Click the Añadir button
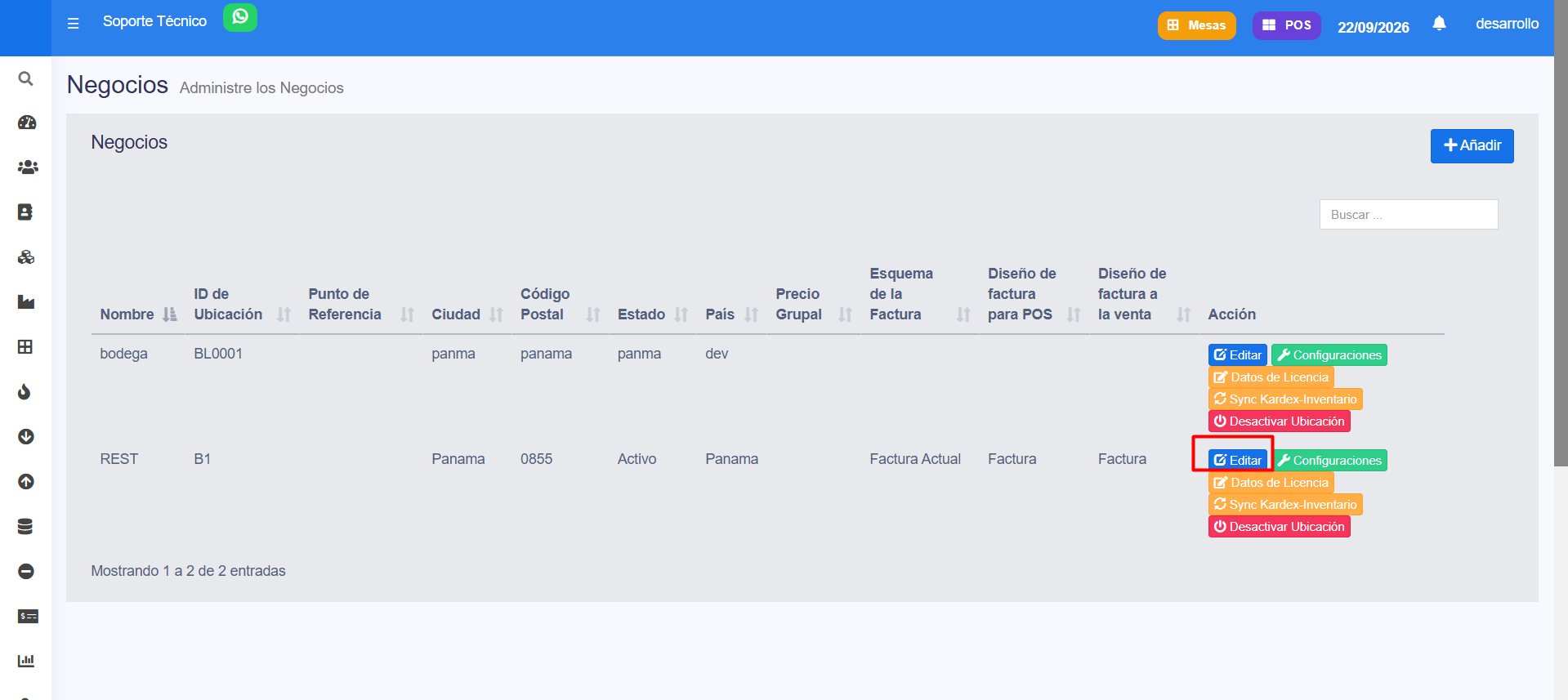1568x700 pixels. [1472, 145]
